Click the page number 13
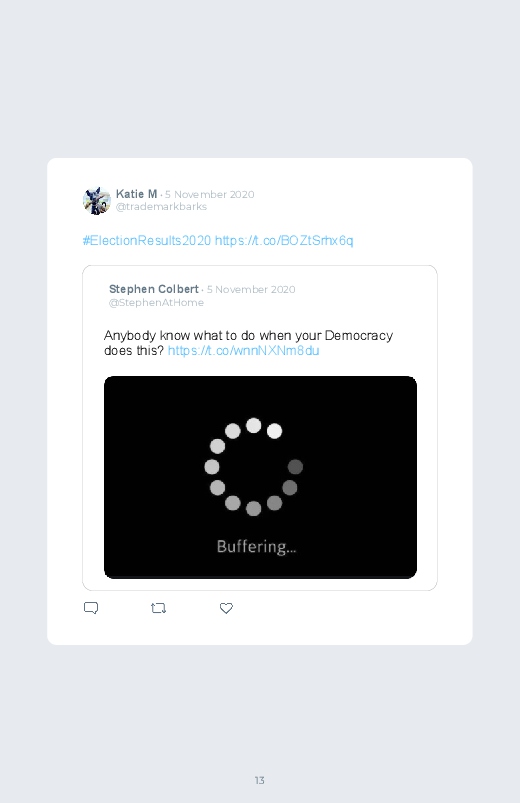The width and height of the screenshot is (520, 803). click(x=260, y=780)
